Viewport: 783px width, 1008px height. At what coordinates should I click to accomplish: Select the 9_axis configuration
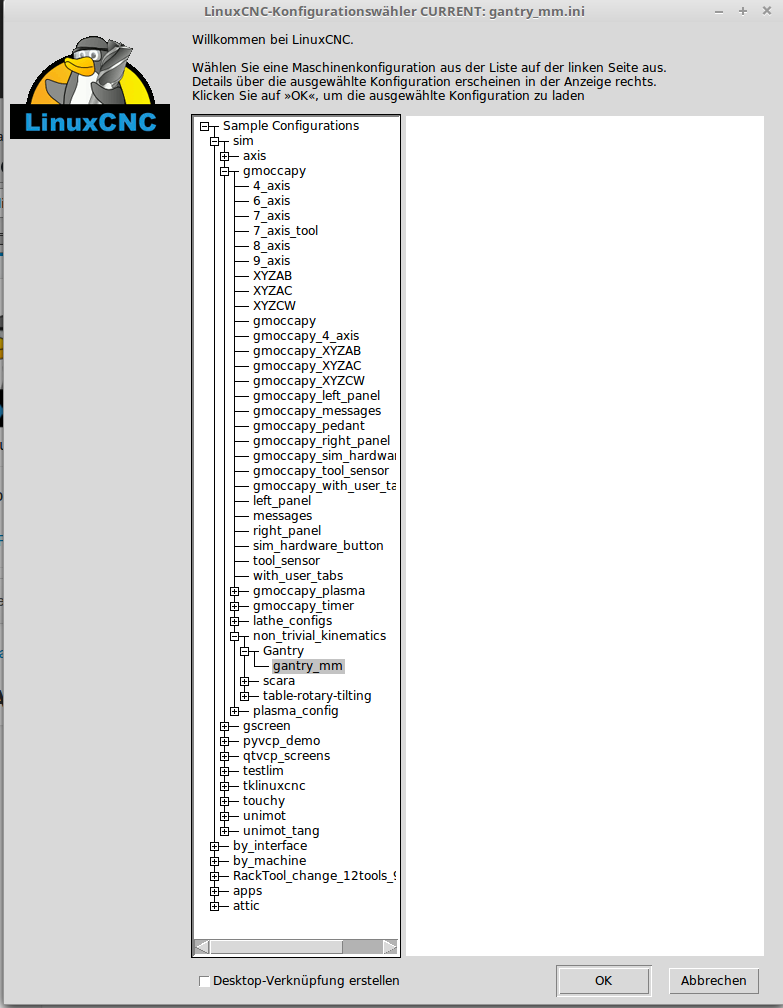(271, 260)
